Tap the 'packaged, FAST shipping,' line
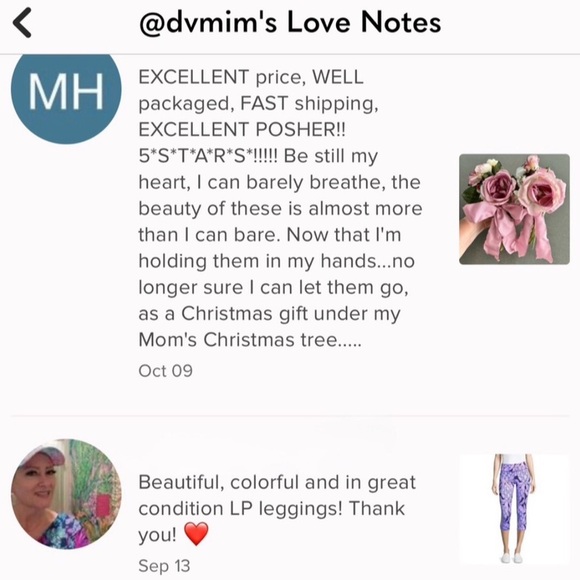The width and height of the screenshot is (580, 580). point(259,104)
